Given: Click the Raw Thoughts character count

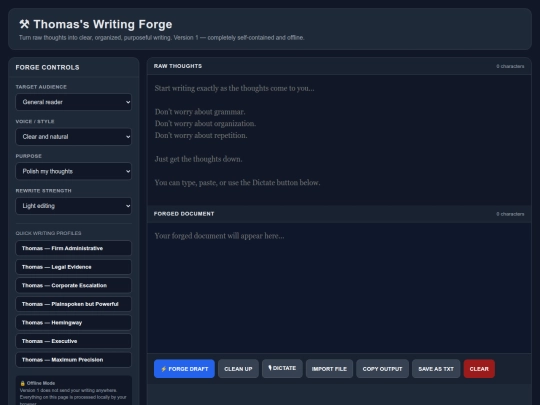Looking at the screenshot, I should point(510,66).
